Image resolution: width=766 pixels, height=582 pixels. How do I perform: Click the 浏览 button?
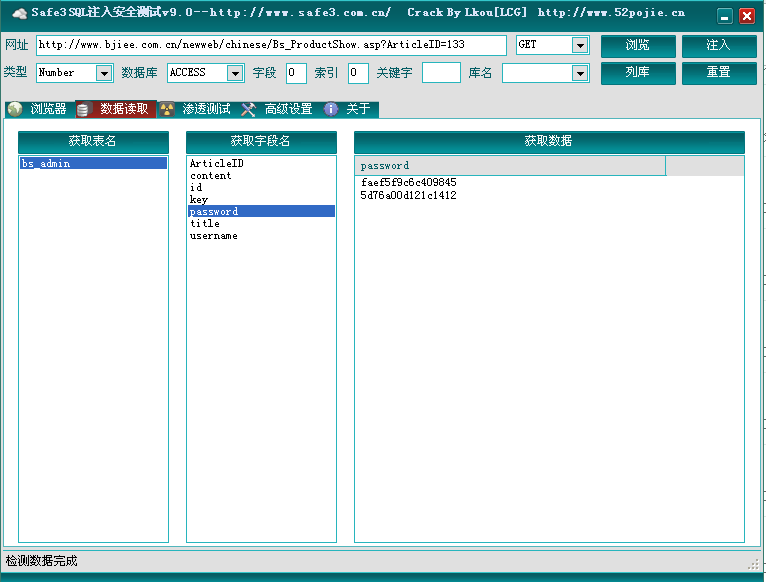coord(638,46)
